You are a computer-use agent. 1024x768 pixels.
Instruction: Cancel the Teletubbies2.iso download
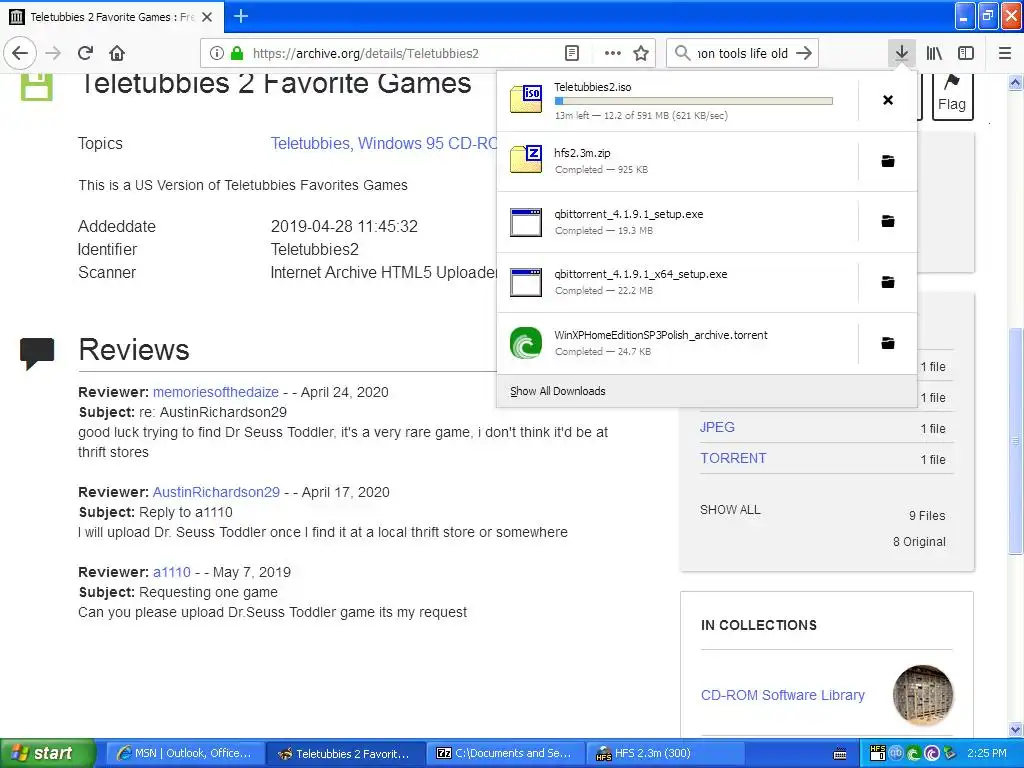[888, 100]
